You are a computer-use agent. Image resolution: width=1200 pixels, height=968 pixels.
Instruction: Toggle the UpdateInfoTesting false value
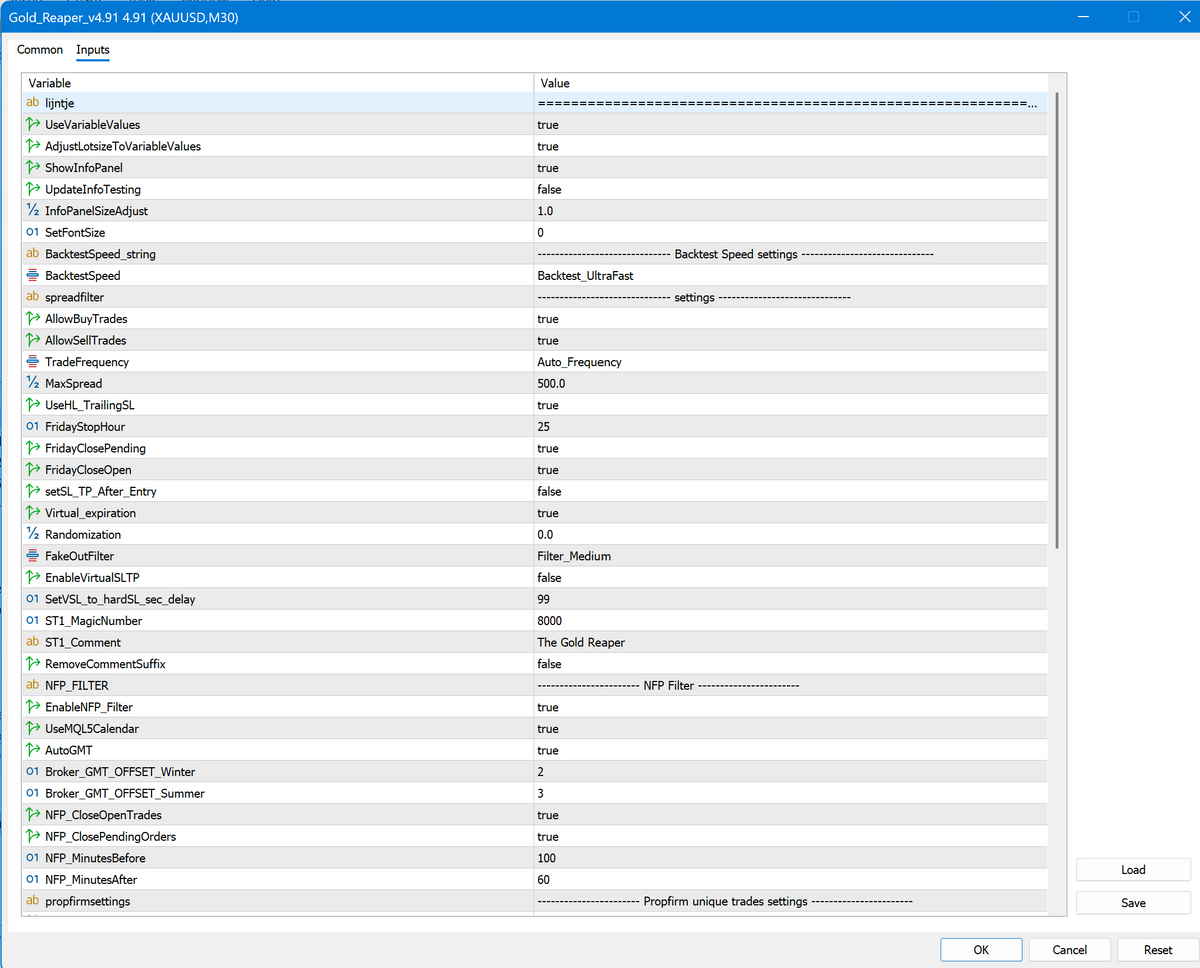549,189
